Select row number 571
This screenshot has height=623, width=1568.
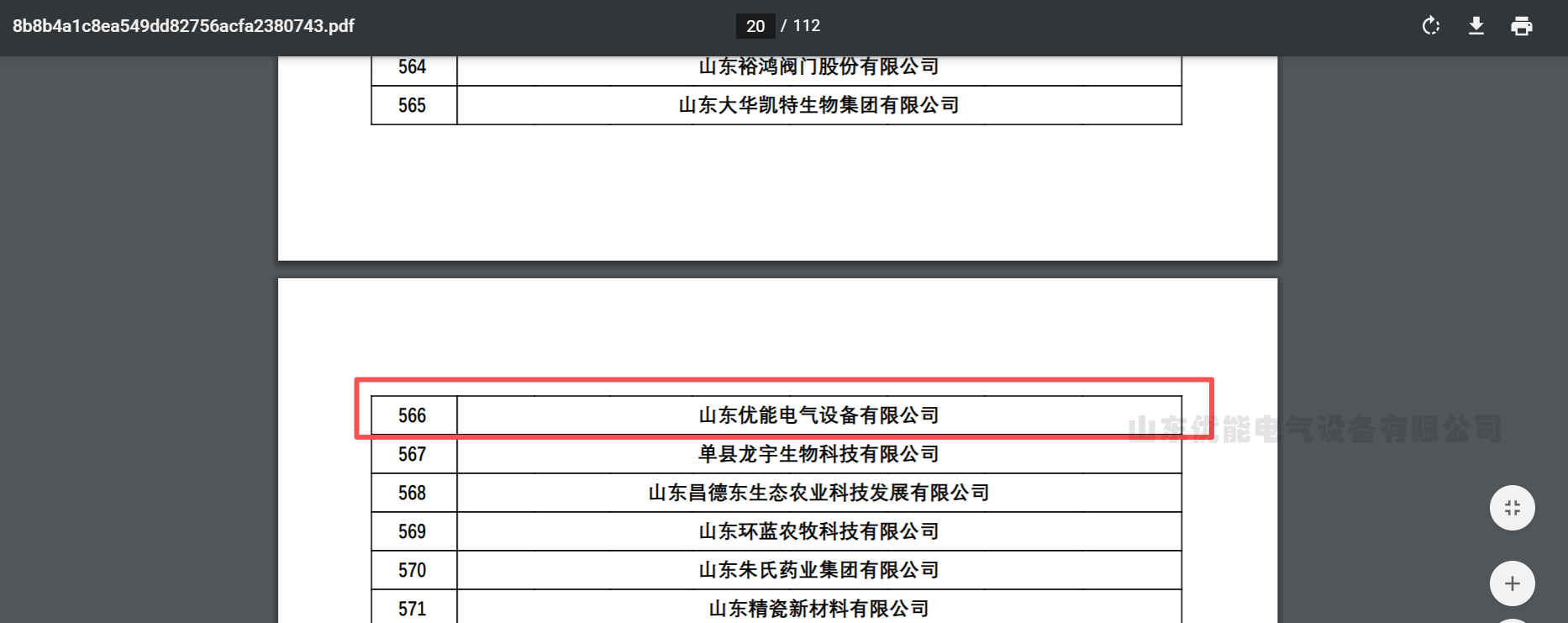pos(413,609)
